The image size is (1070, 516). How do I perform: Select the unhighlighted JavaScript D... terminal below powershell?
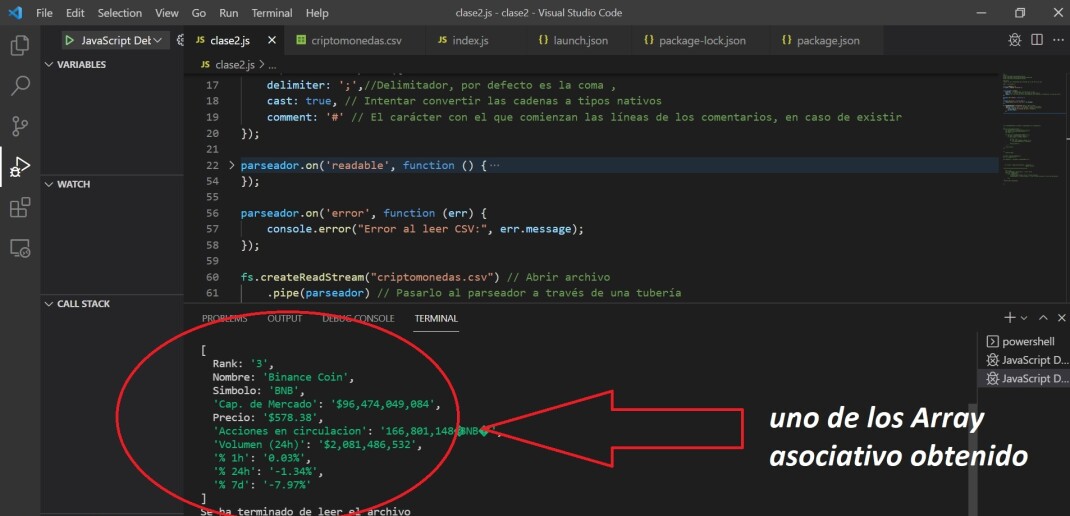1024,360
